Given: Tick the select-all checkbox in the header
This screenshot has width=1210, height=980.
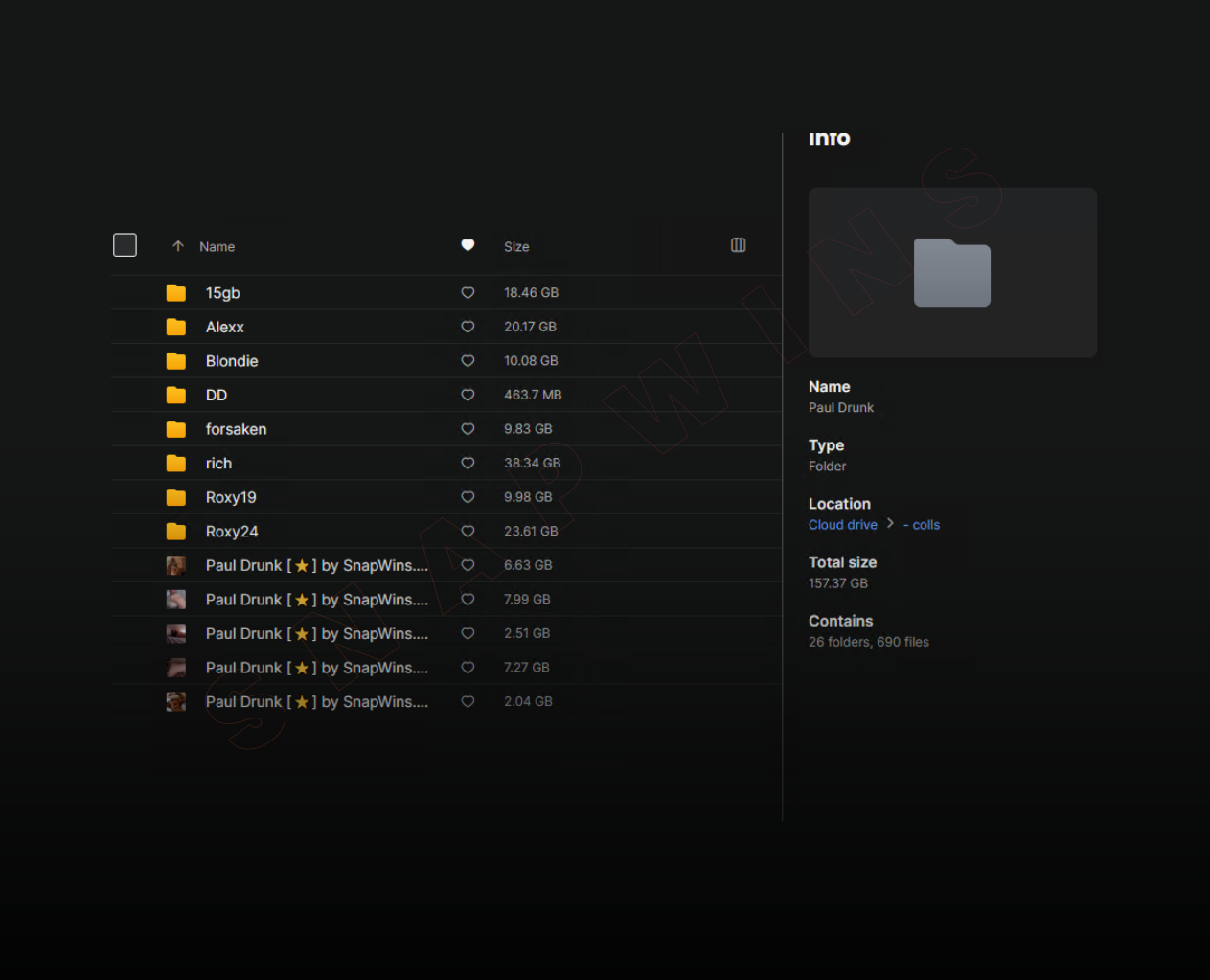Looking at the screenshot, I should point(125,245).
